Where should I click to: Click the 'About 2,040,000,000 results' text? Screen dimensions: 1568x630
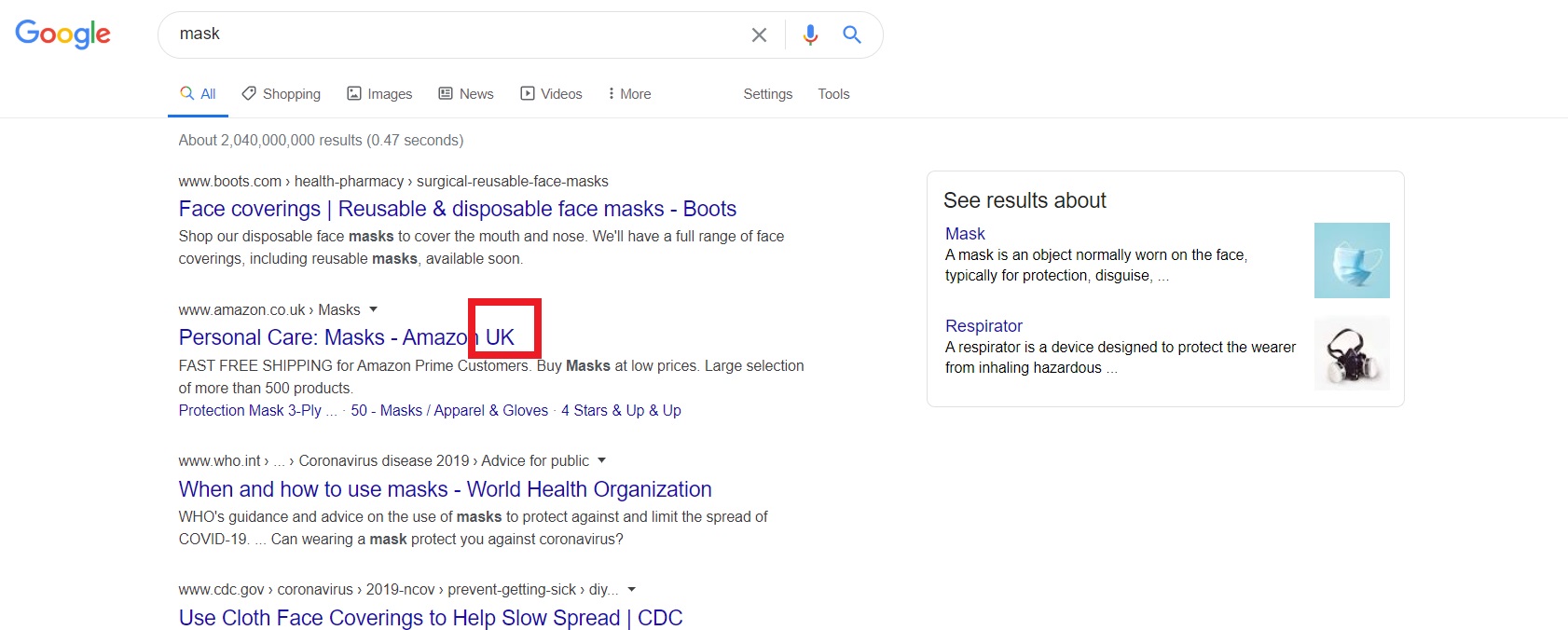click(321, 141)
